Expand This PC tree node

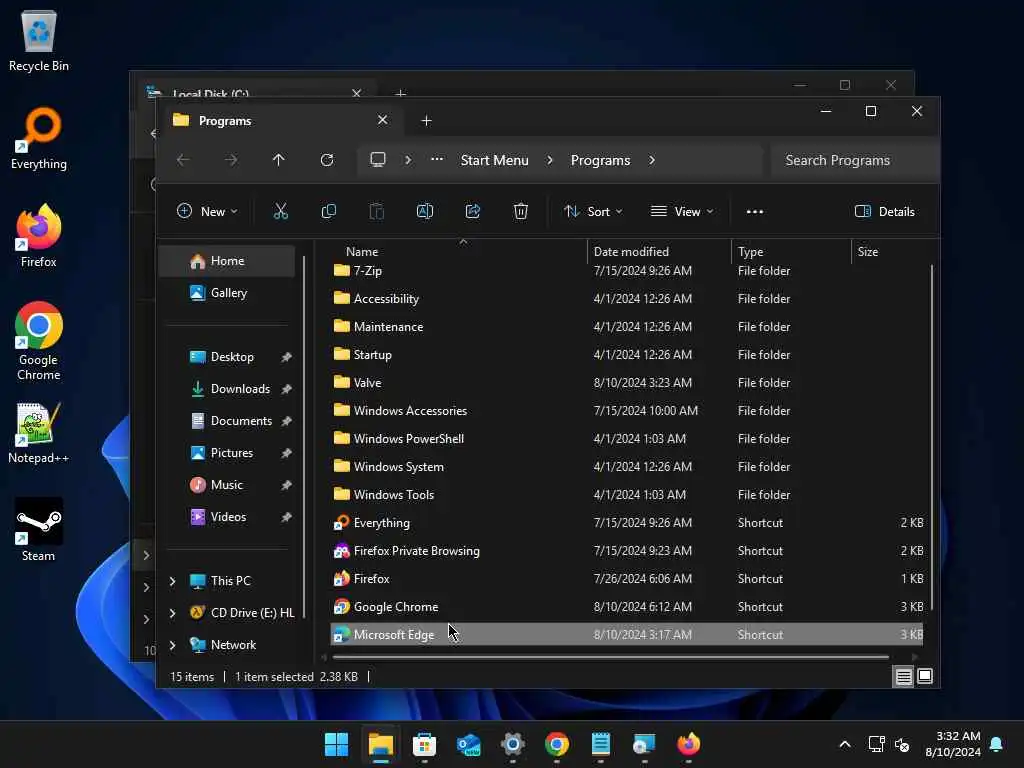pyautogui.click(x=172, y=581)
